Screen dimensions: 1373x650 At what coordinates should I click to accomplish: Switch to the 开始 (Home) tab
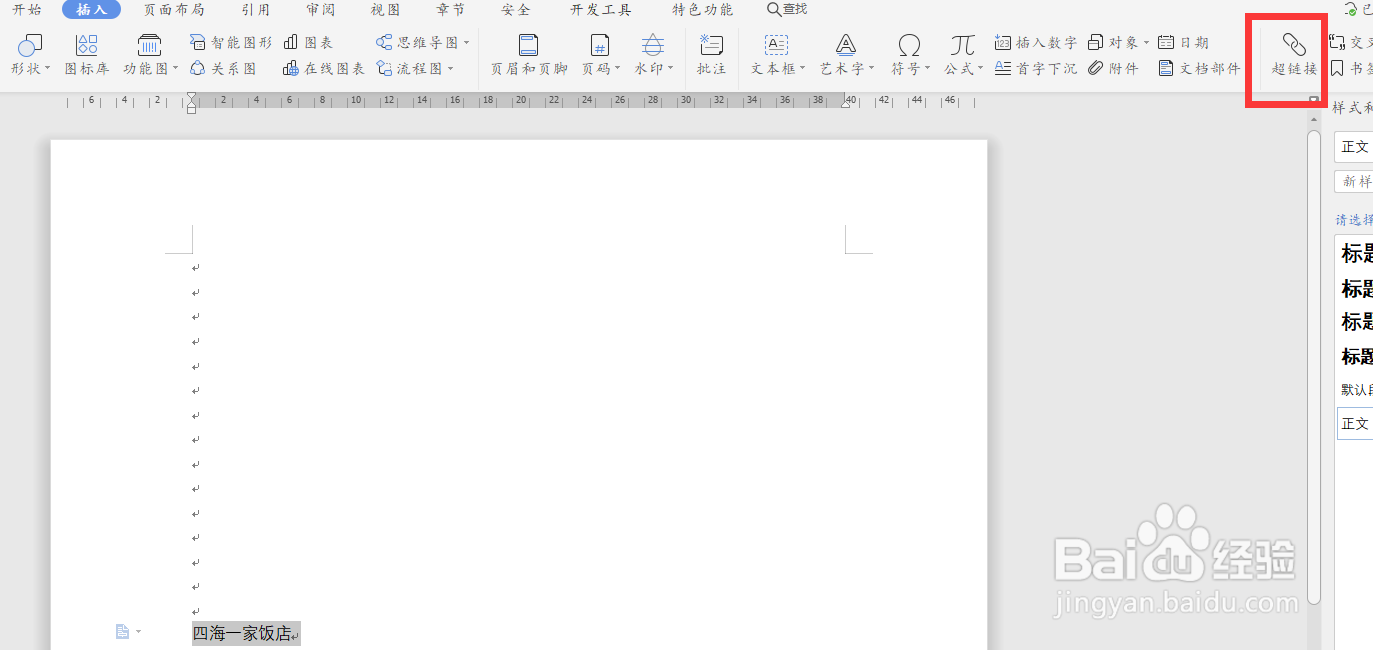27,10
